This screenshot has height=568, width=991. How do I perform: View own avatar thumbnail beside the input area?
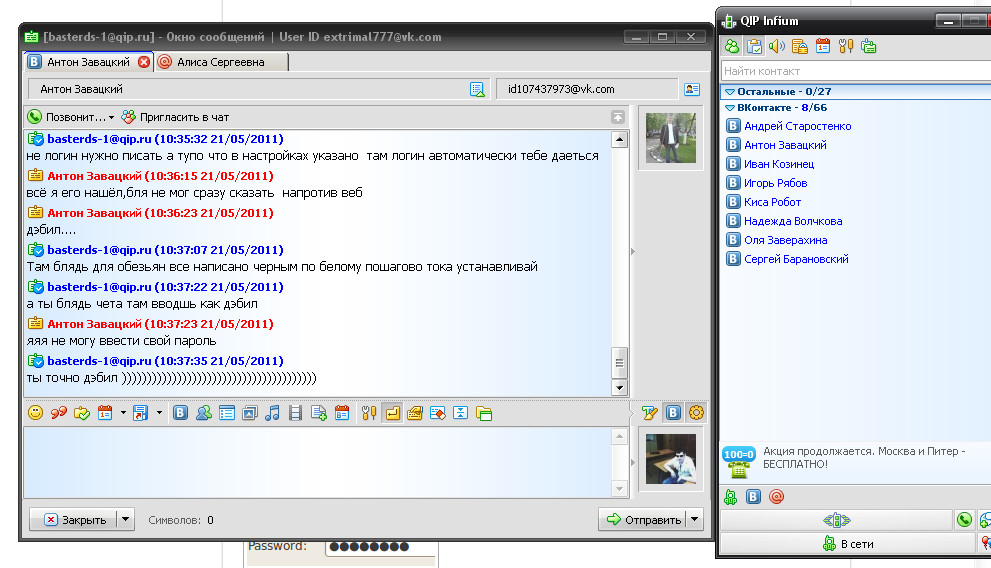pos(671,459)
